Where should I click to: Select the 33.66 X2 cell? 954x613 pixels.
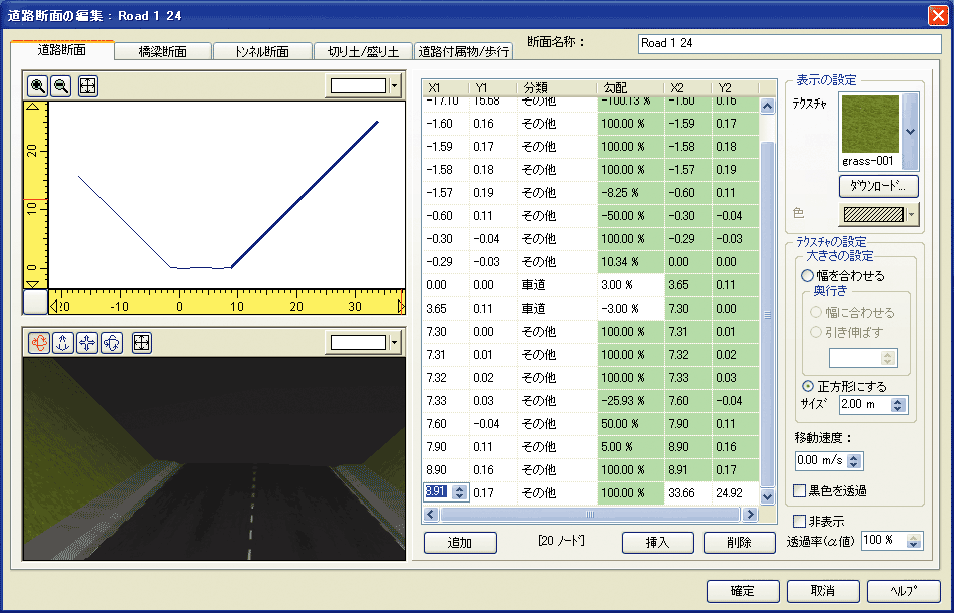pyautogui.click(x=688, y=493)
